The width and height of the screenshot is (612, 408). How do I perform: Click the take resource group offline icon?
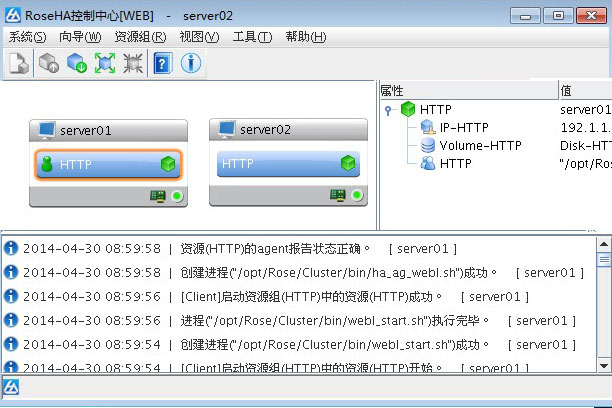76,63
